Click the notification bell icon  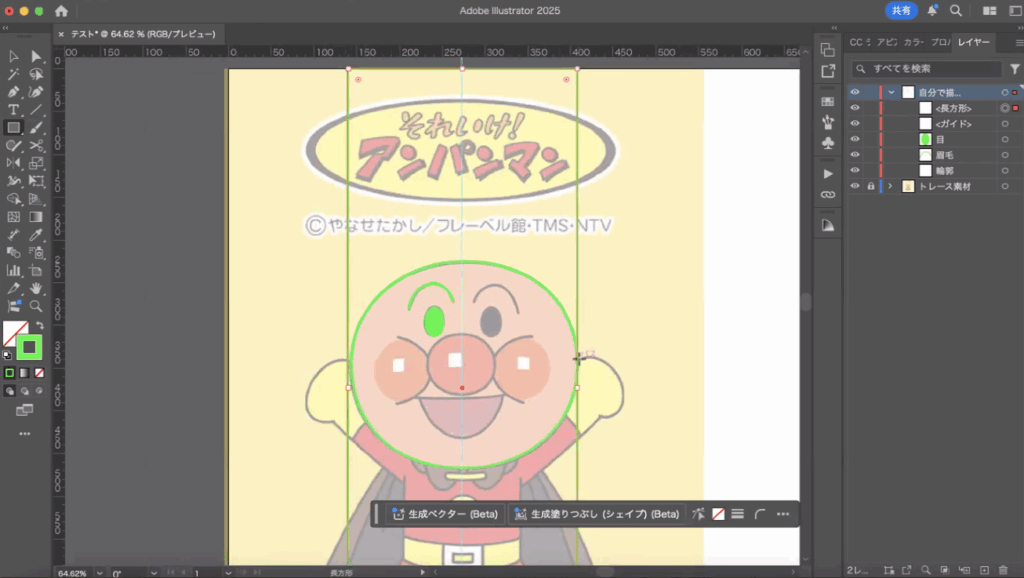(932, 11)
